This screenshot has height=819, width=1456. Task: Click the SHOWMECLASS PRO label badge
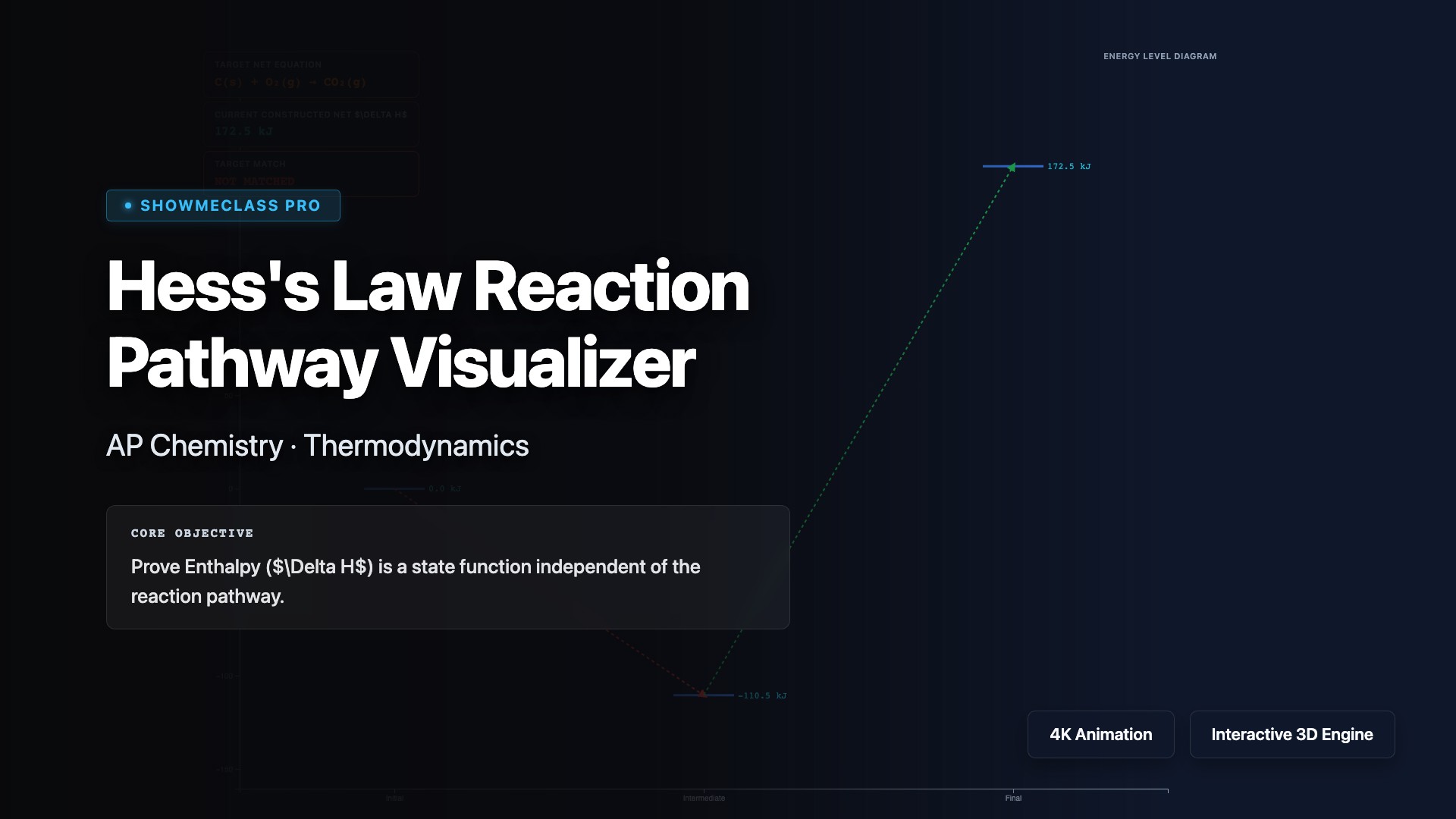223,206
